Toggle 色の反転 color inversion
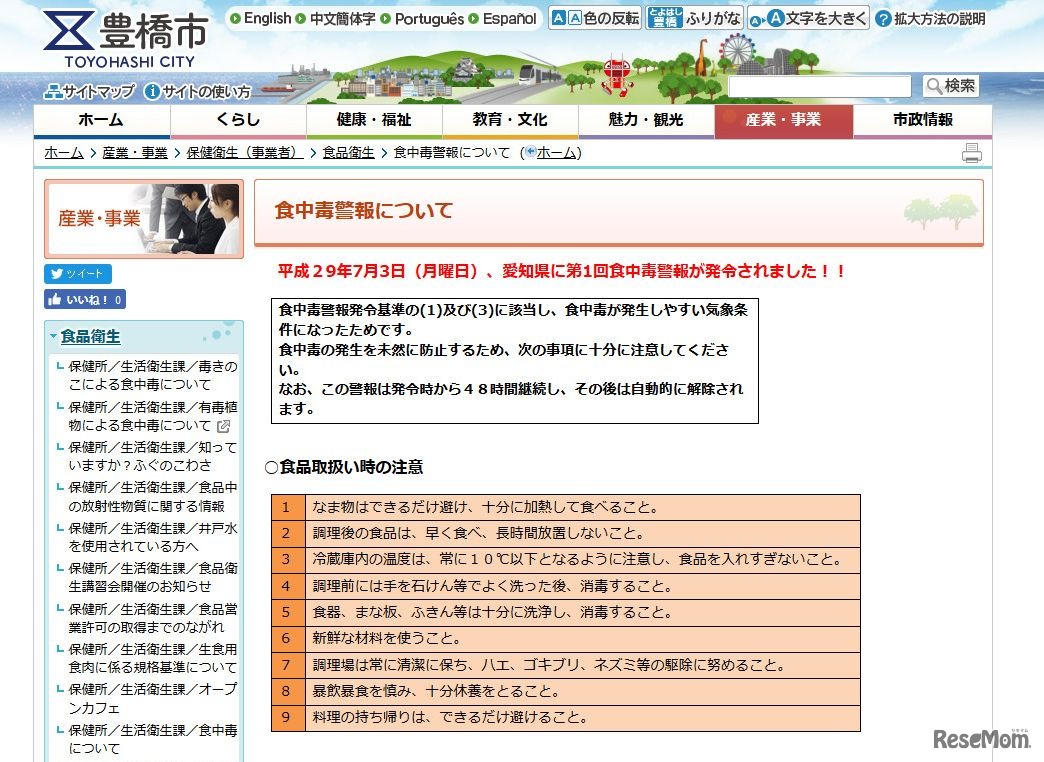Image resolution: width=1044 pixels, height=762 pixels. (595, 18)
